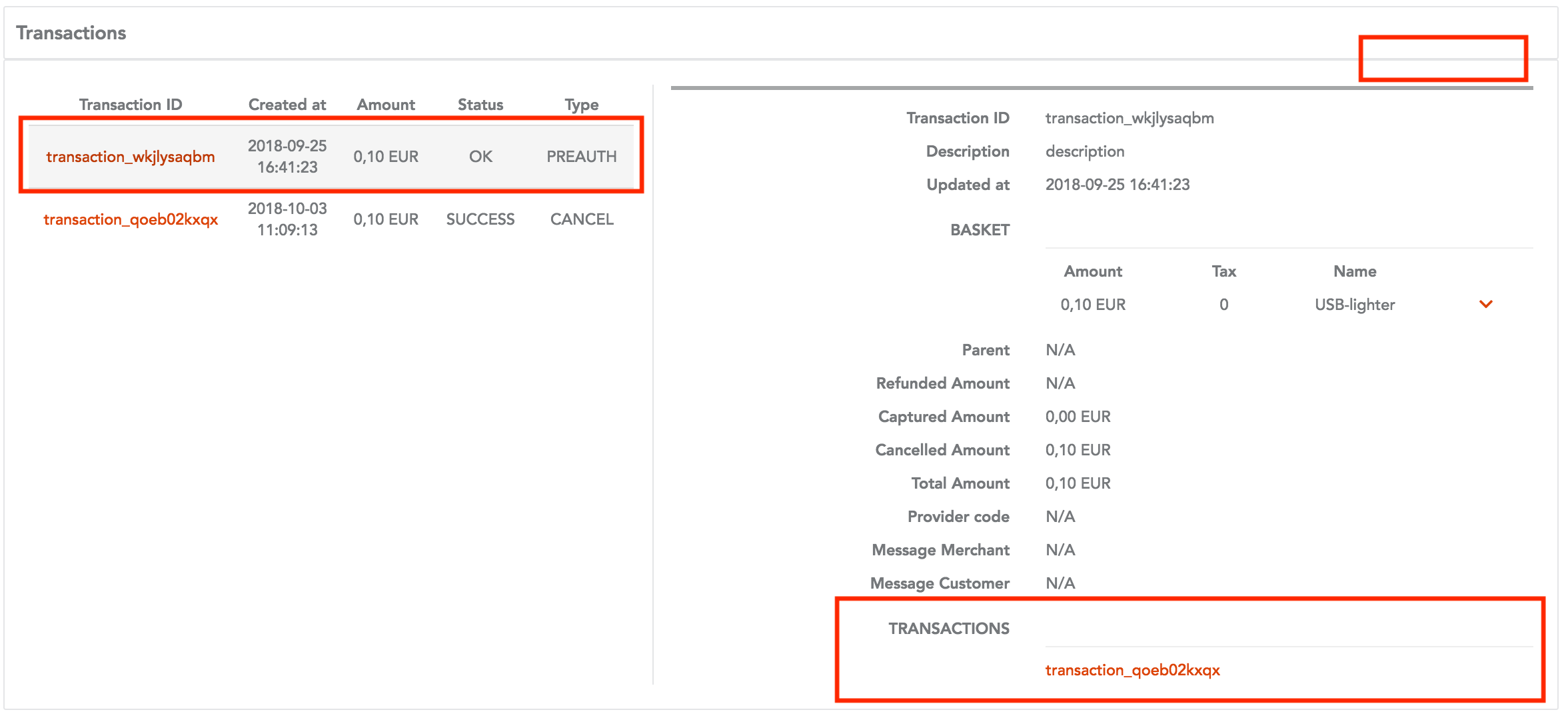Click the Cancelled Amount value 0,10 EUR
Viewport: 1568px width, 720px height.
point(1078,450)
